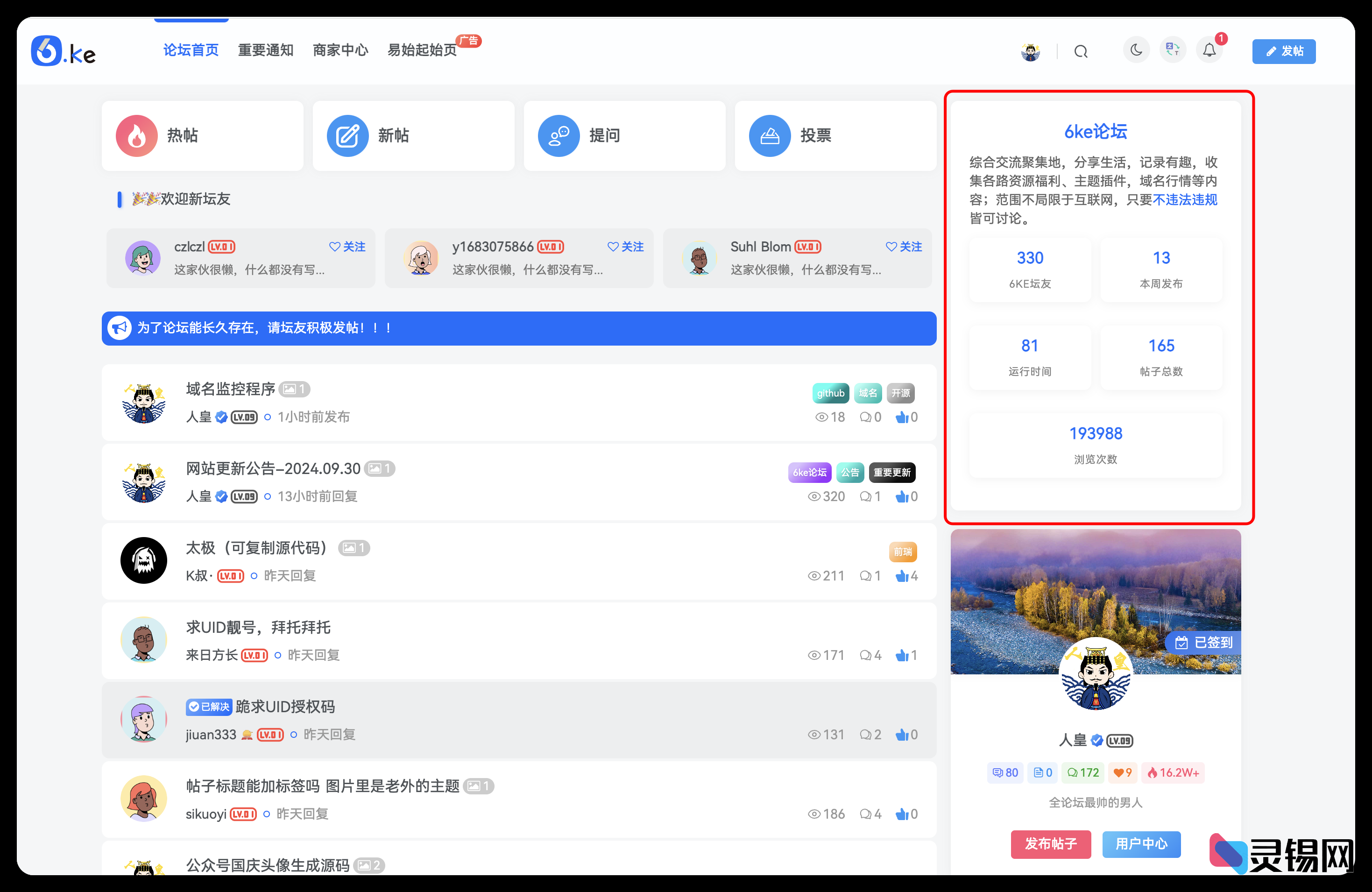Open 用户中心 in the profile card

pyautogui.click(x=1141, y=844)
